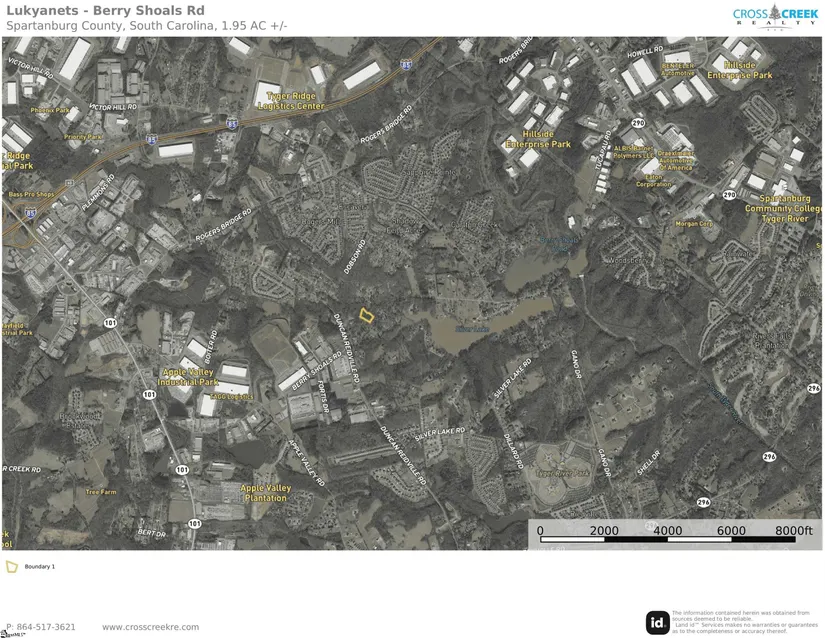Click the Lukyanets - Berry Shoals Rd title
Viewport: 825px width, 638px height.
pos(104,10)
